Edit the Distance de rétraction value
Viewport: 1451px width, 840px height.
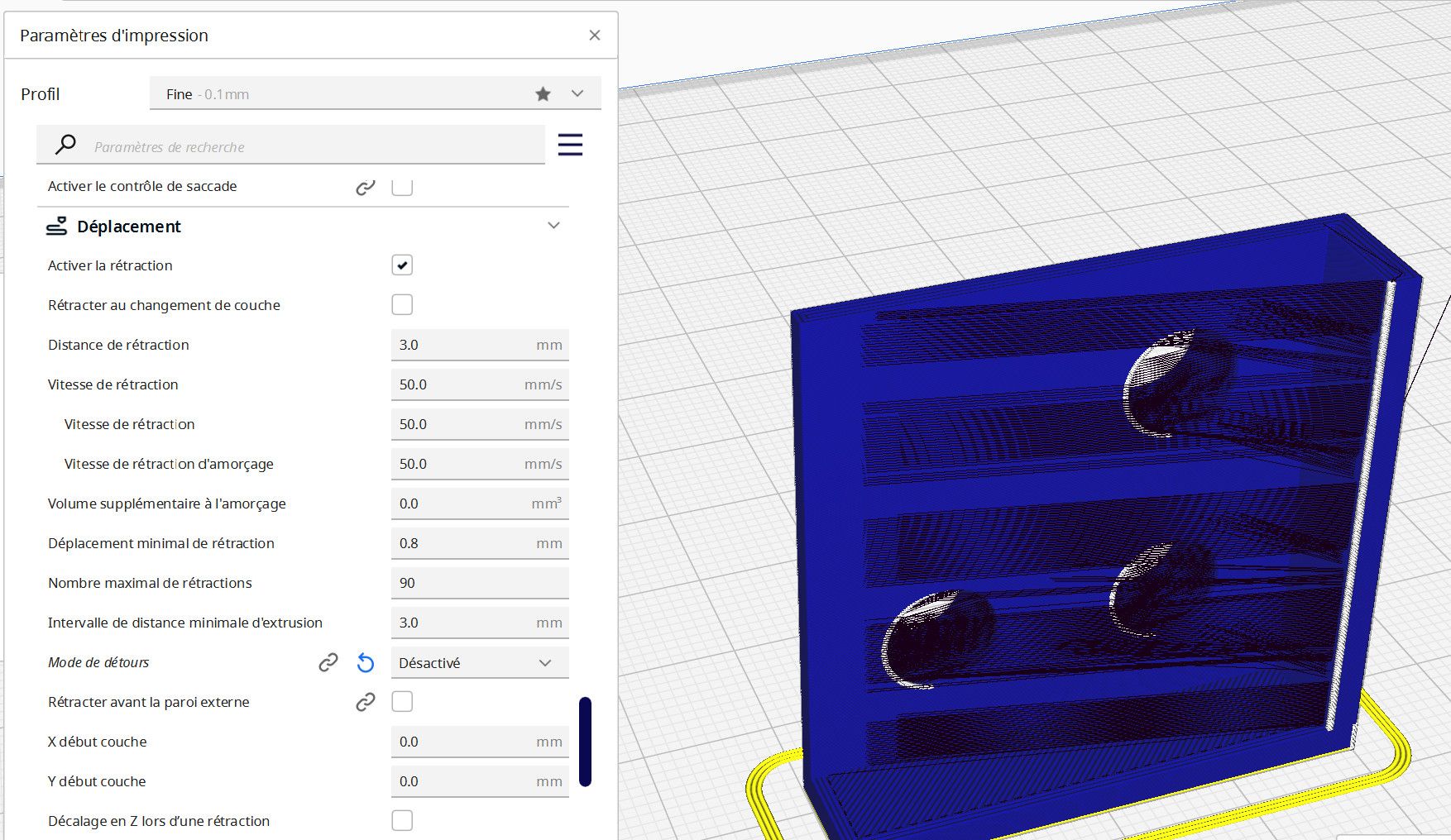pyautogui.click(x=480, y=345)
